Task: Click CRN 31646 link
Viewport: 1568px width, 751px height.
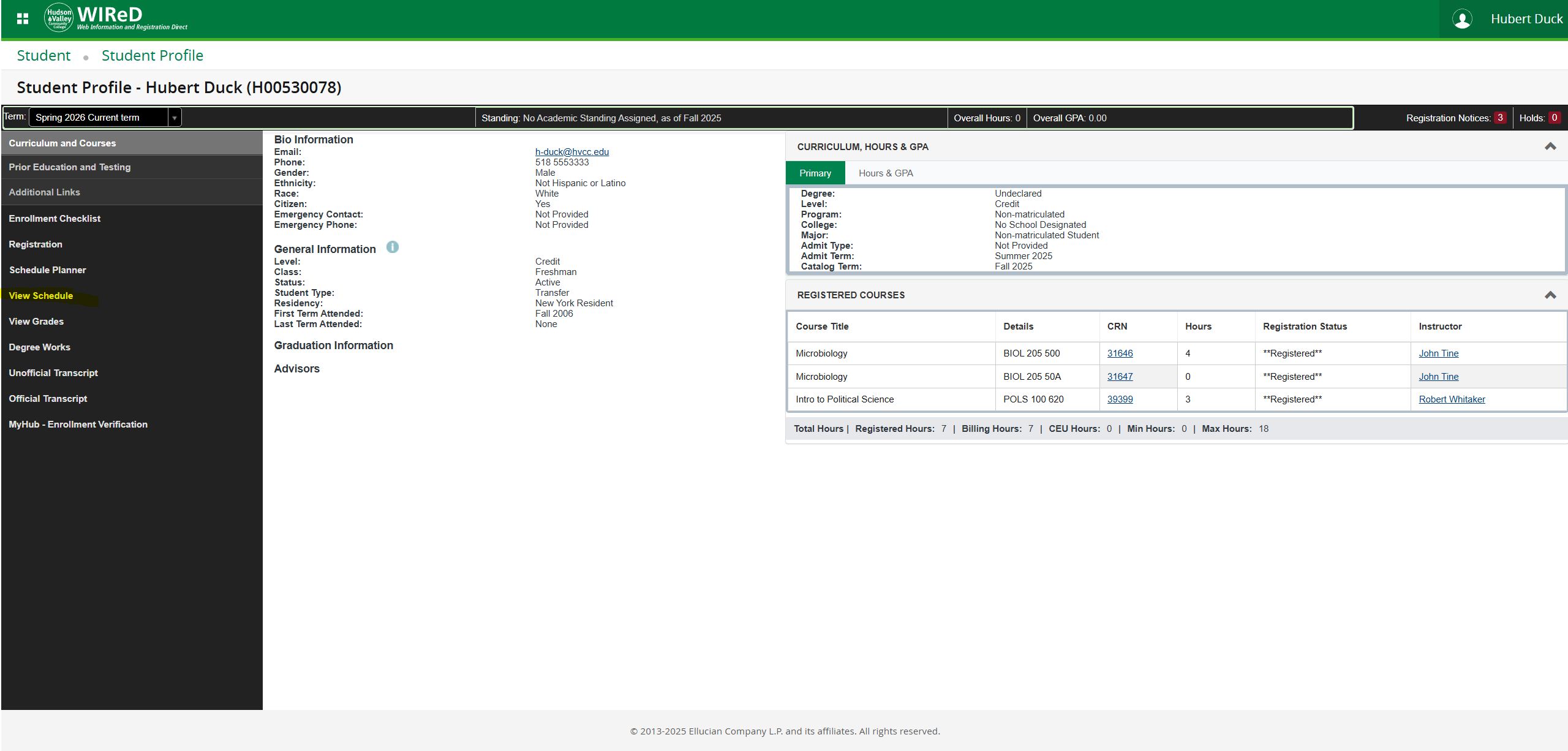Action: (x=1120, y=353)
